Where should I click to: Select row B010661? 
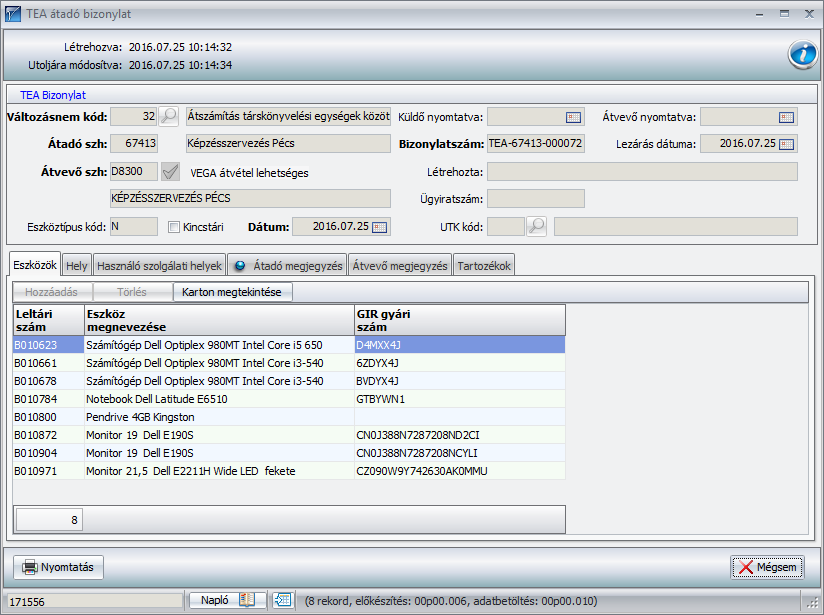tap(290, 363)
